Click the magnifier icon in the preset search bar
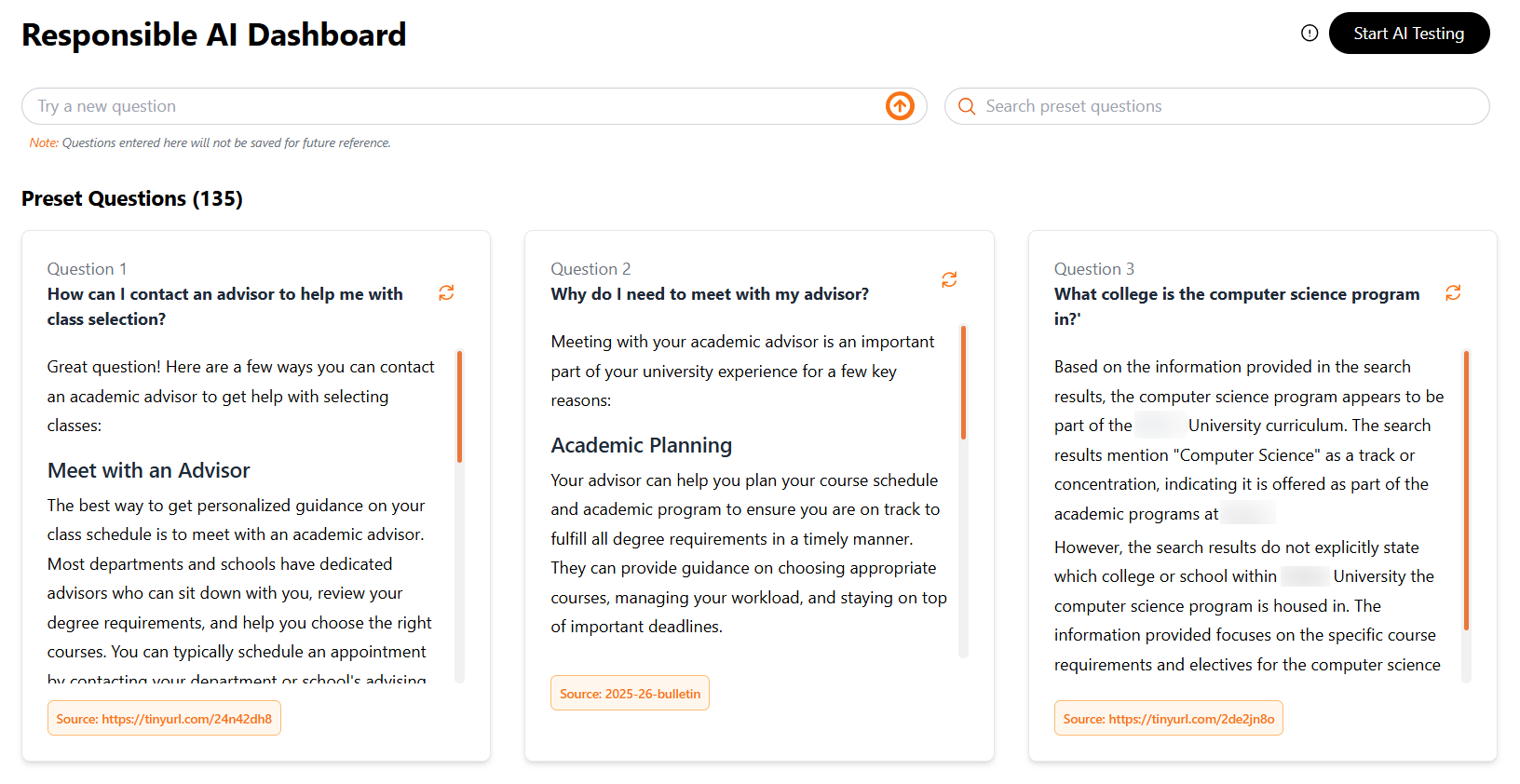 click(x=967, y=106)
